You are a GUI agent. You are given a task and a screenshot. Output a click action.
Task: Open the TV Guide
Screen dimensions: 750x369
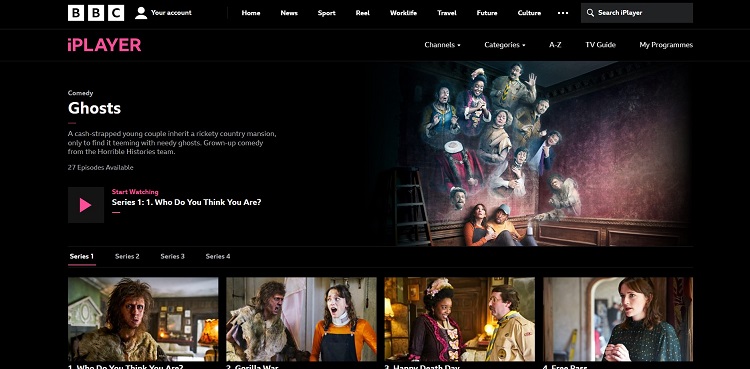(600, 45)
